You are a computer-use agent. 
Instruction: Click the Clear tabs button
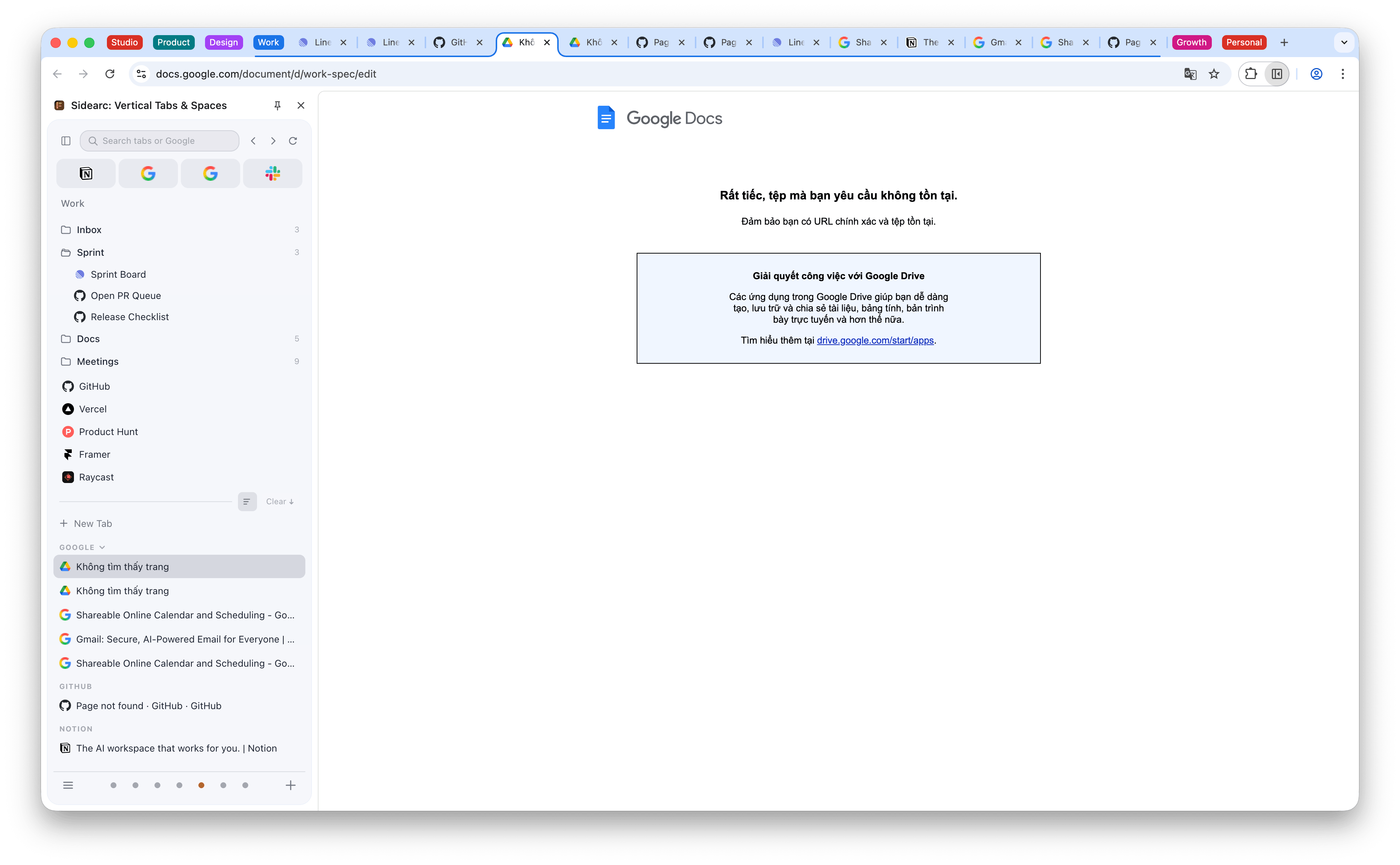tap(279, 501)
